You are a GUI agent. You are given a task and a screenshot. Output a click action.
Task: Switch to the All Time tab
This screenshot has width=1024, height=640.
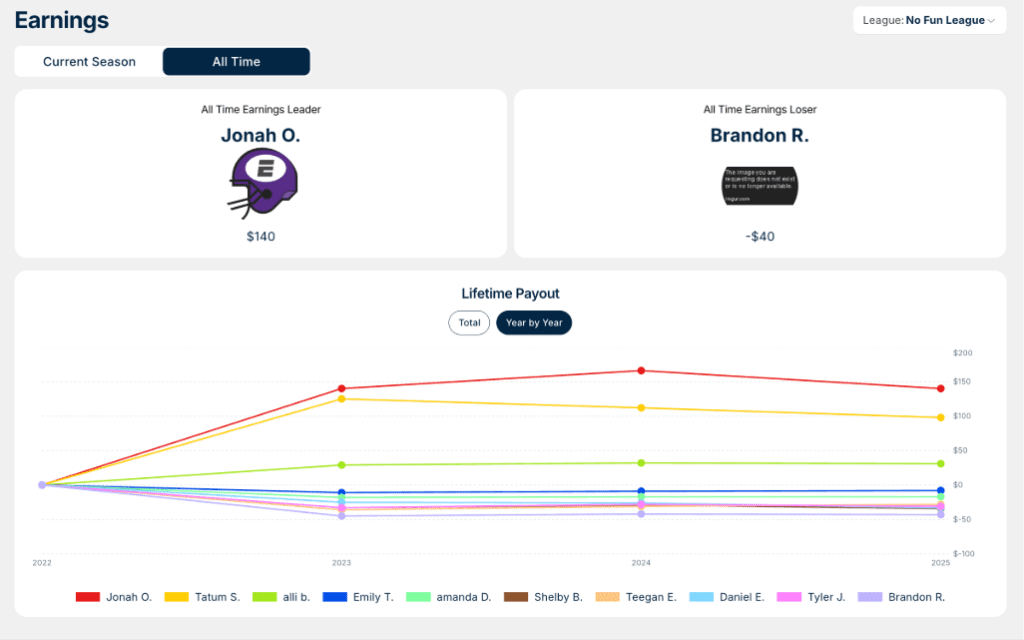click(x=235, y=61)
